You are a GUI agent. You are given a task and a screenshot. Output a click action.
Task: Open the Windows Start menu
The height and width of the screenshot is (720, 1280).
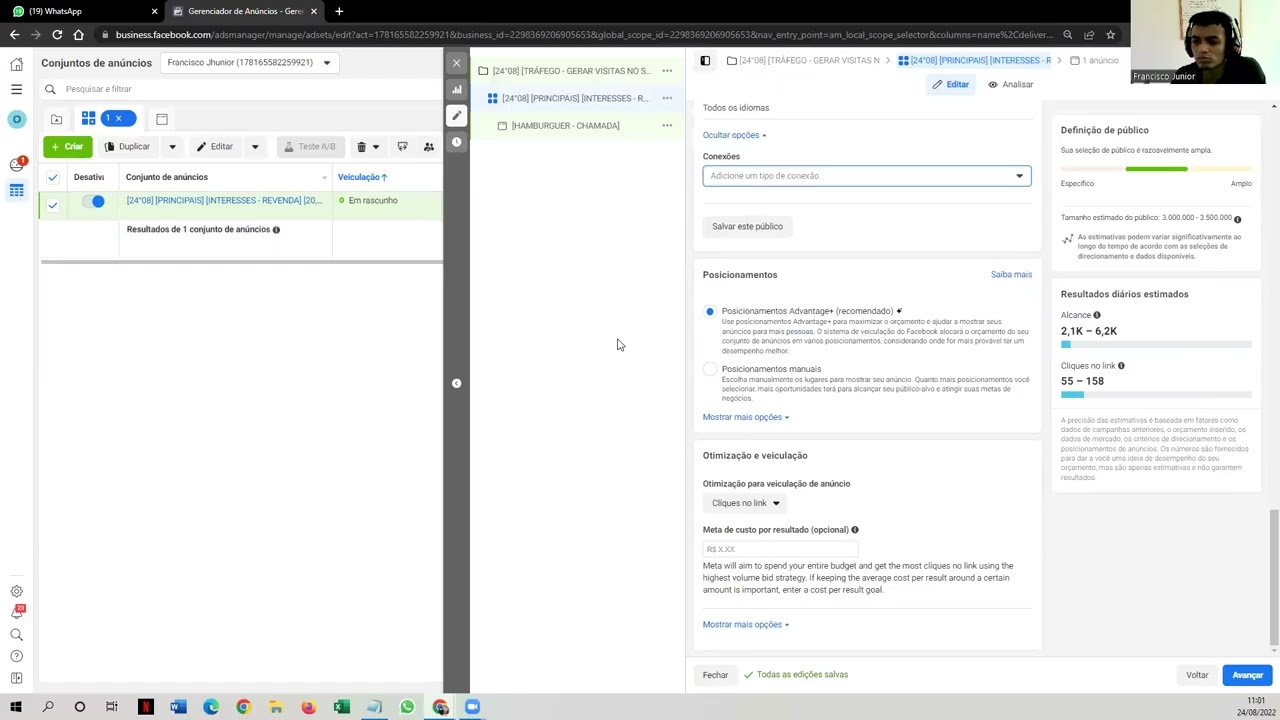[x=16, y=707]
